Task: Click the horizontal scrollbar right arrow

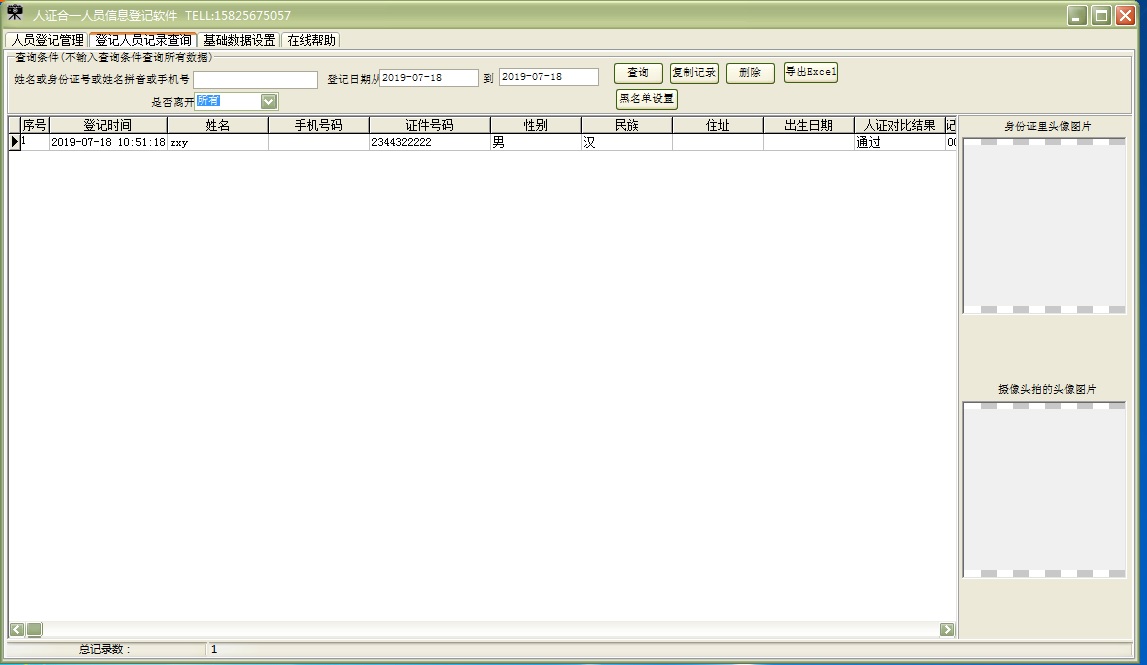Action: [946, 629]
